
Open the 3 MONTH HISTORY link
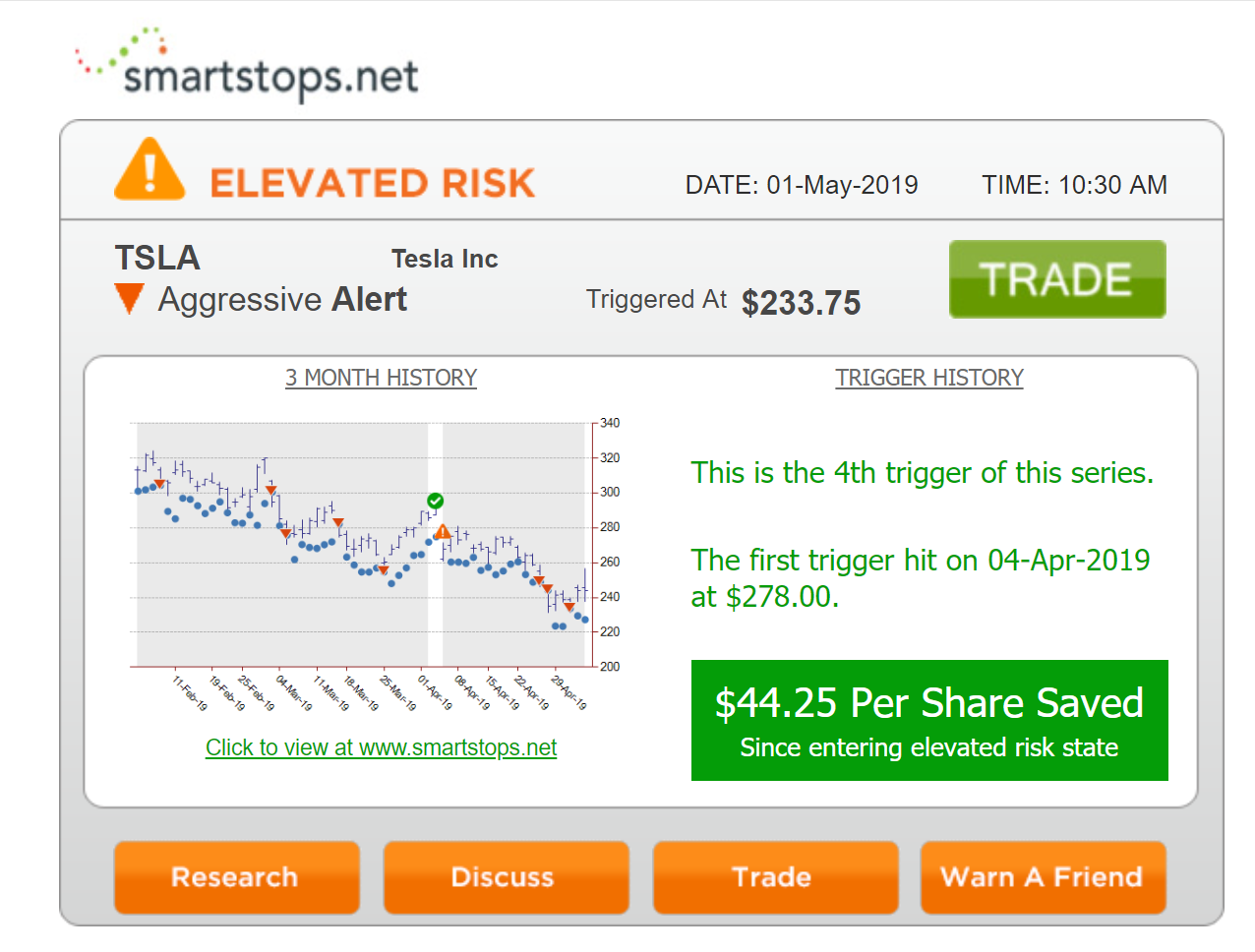381,378
